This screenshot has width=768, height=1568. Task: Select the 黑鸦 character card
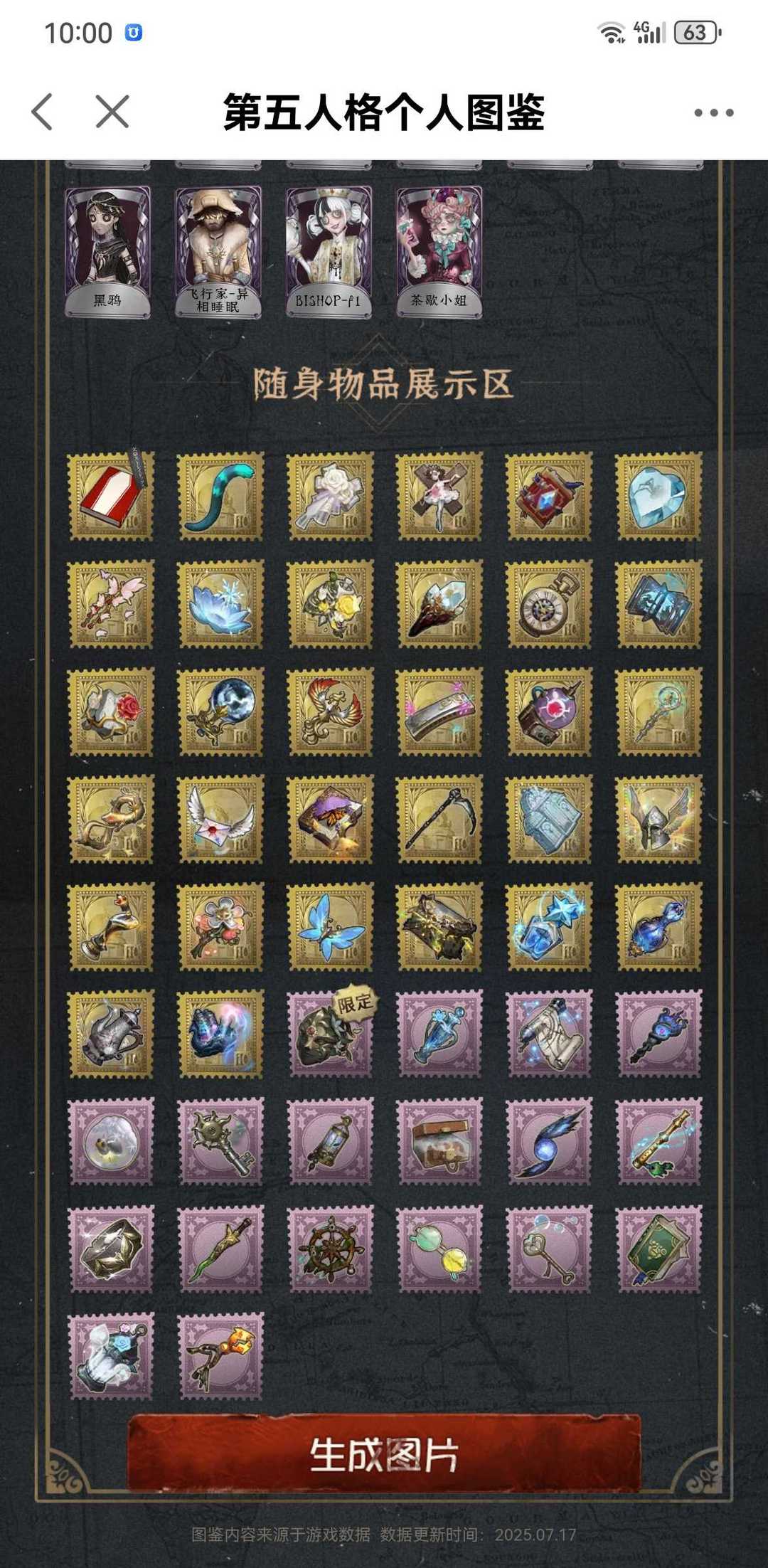coord(108,252)
